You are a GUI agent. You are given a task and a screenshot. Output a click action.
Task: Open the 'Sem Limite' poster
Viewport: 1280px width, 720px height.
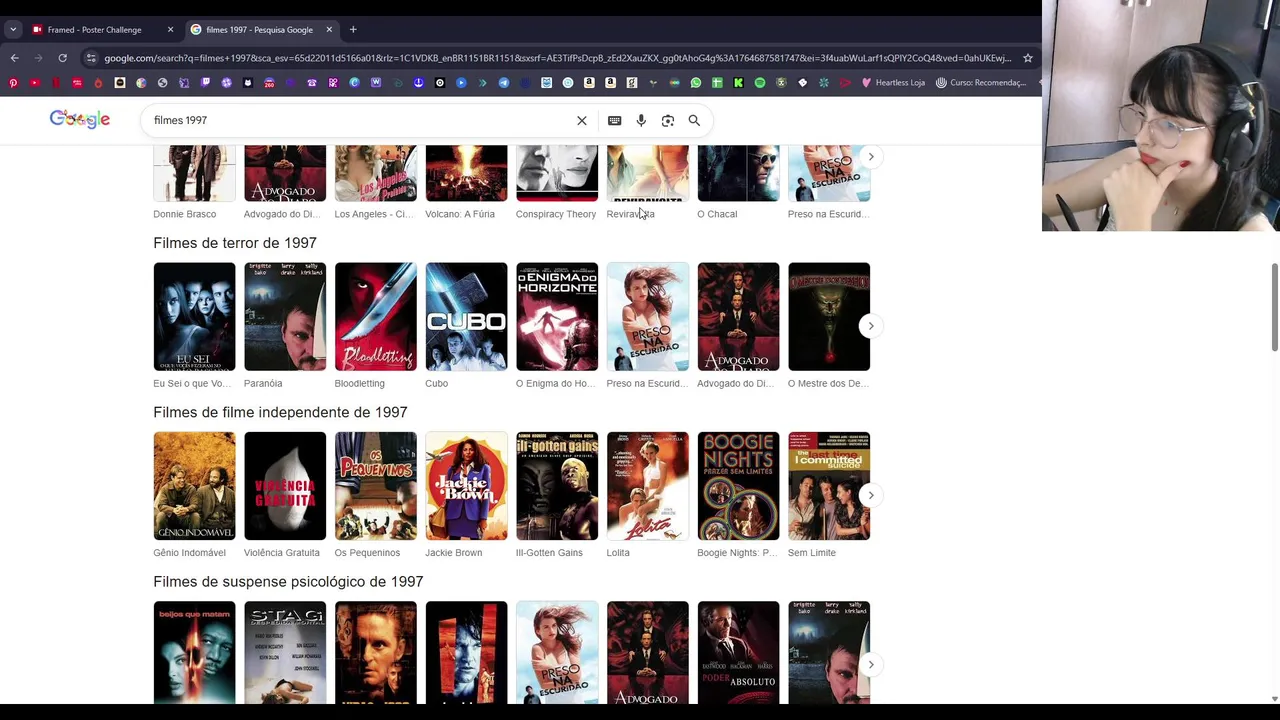[x=829, y=486]
